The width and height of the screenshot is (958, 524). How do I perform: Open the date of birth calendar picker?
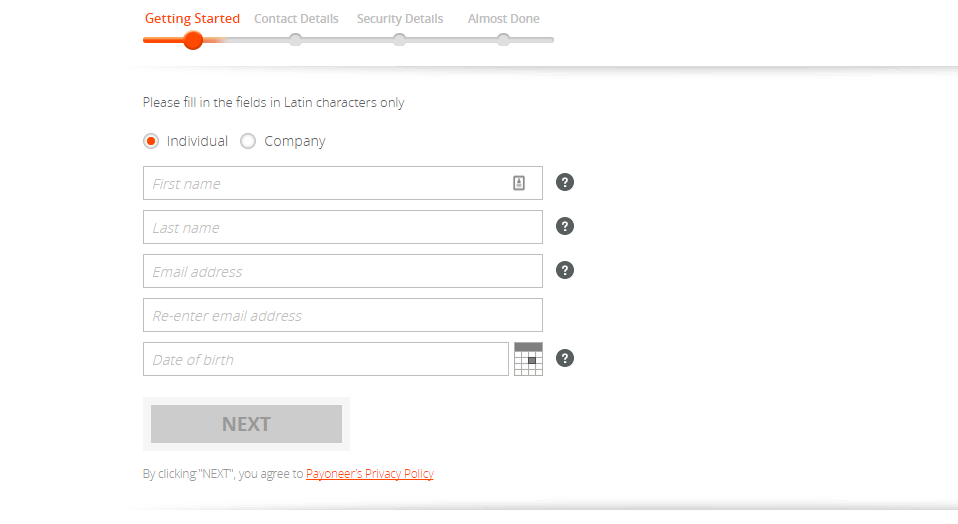click(528, 359)
